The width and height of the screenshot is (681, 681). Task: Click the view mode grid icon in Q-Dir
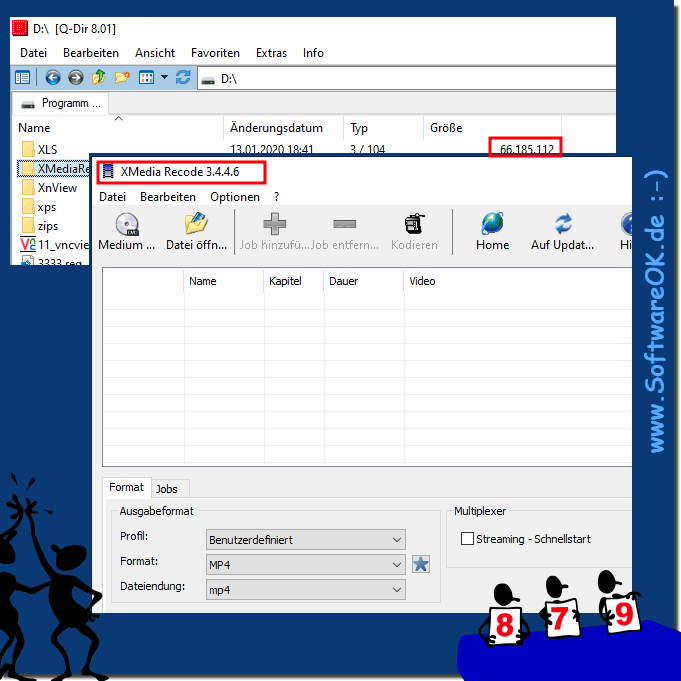click(146, 78)
